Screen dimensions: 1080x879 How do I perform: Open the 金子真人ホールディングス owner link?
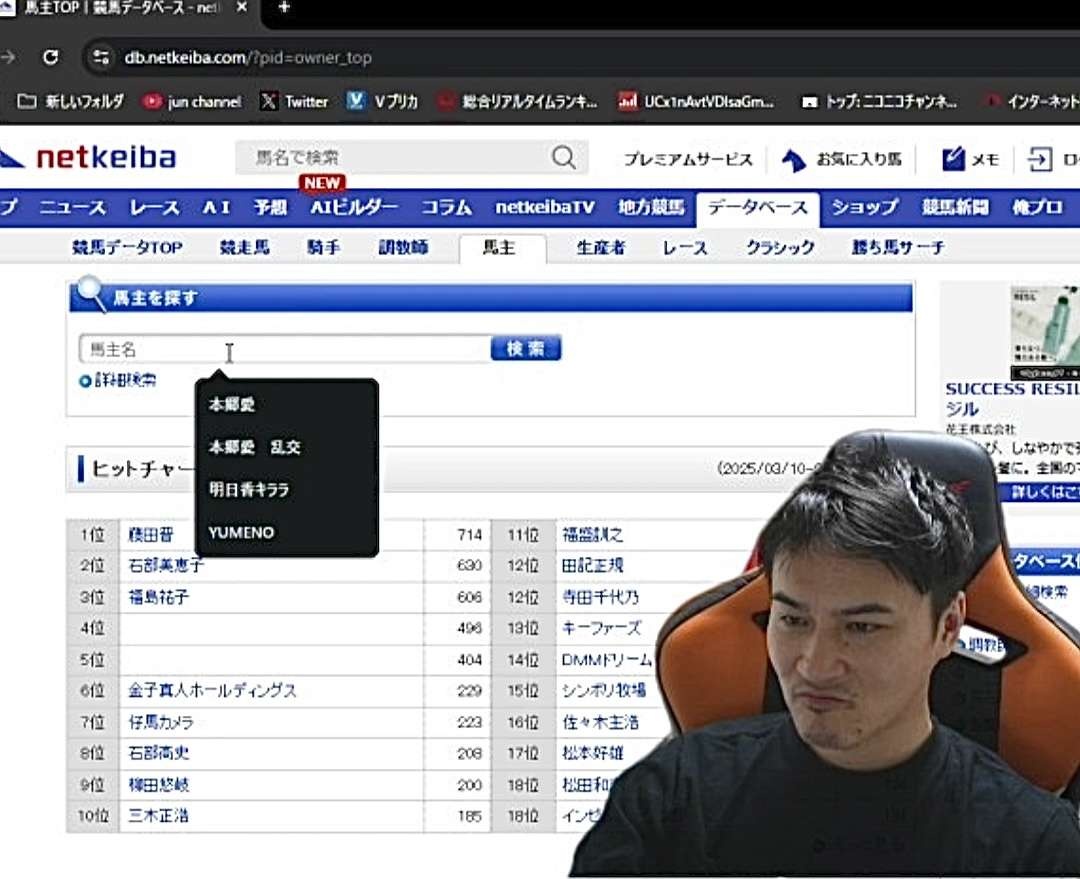click(212, 691)
